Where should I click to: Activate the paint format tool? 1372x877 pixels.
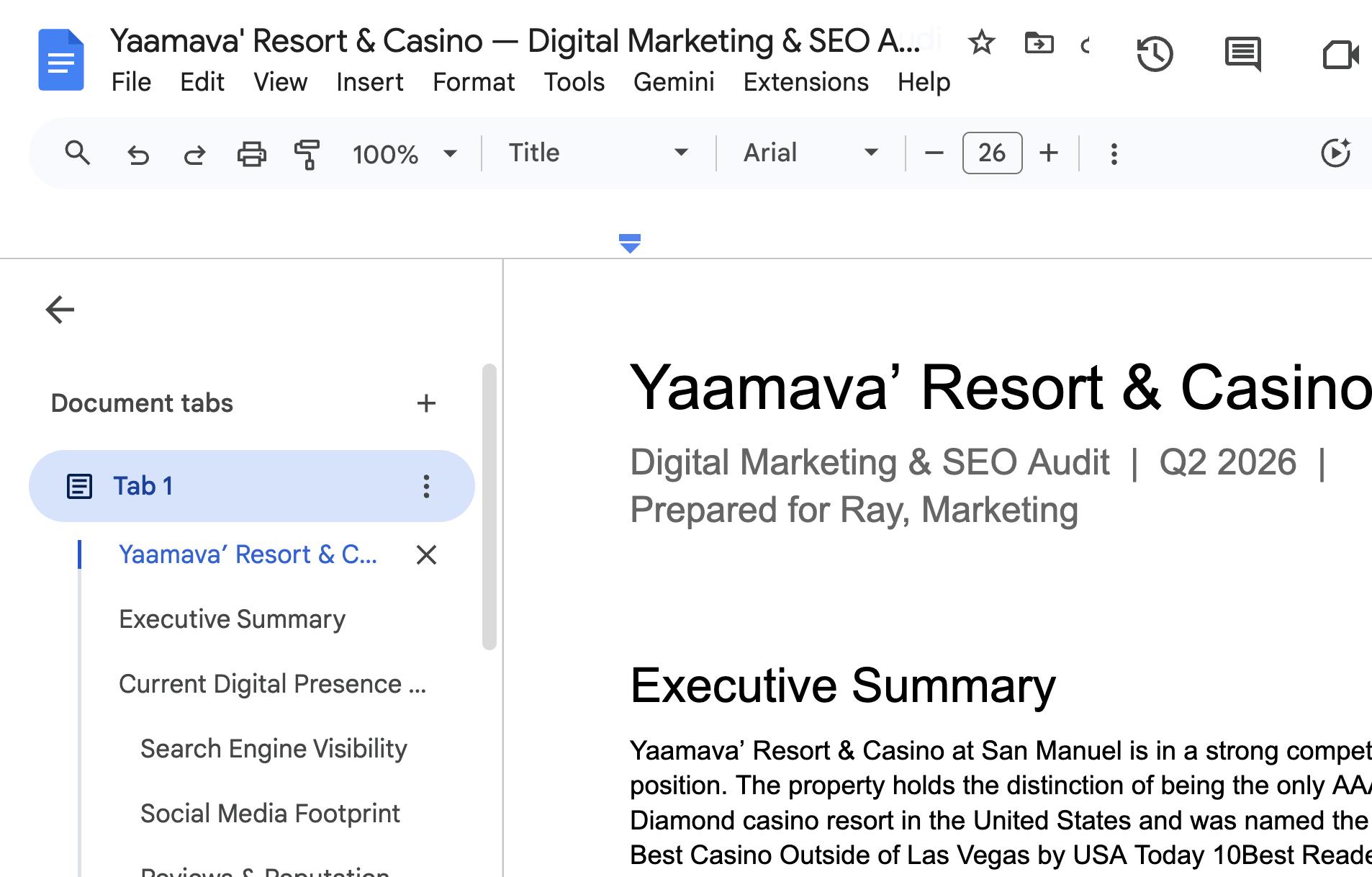(x=307, y=154)
